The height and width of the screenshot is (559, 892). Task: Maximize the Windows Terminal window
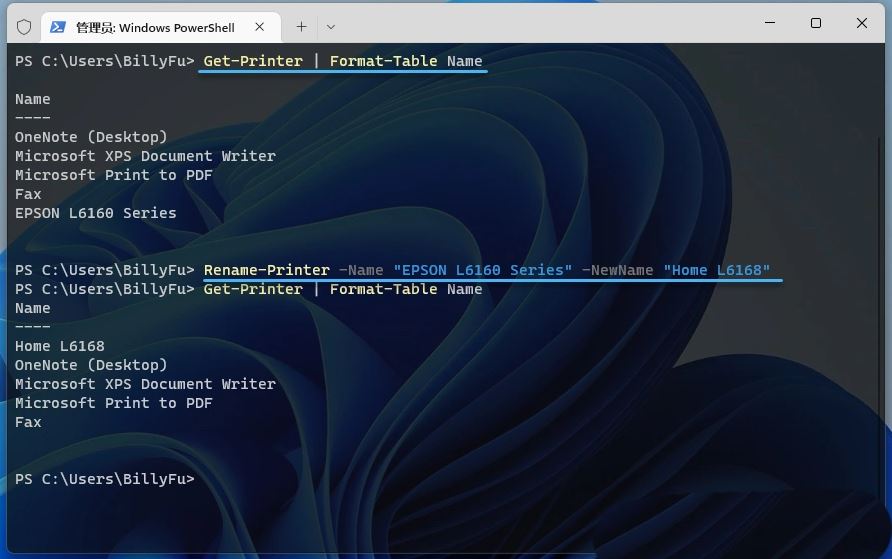(816, 23)
